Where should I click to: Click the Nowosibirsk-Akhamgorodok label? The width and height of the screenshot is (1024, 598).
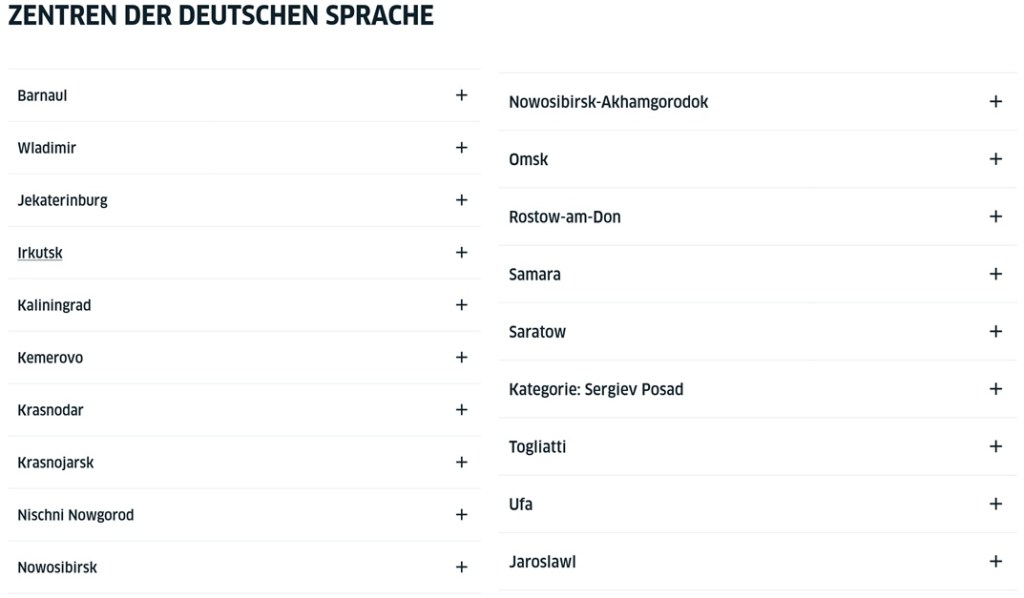point(608,102)
